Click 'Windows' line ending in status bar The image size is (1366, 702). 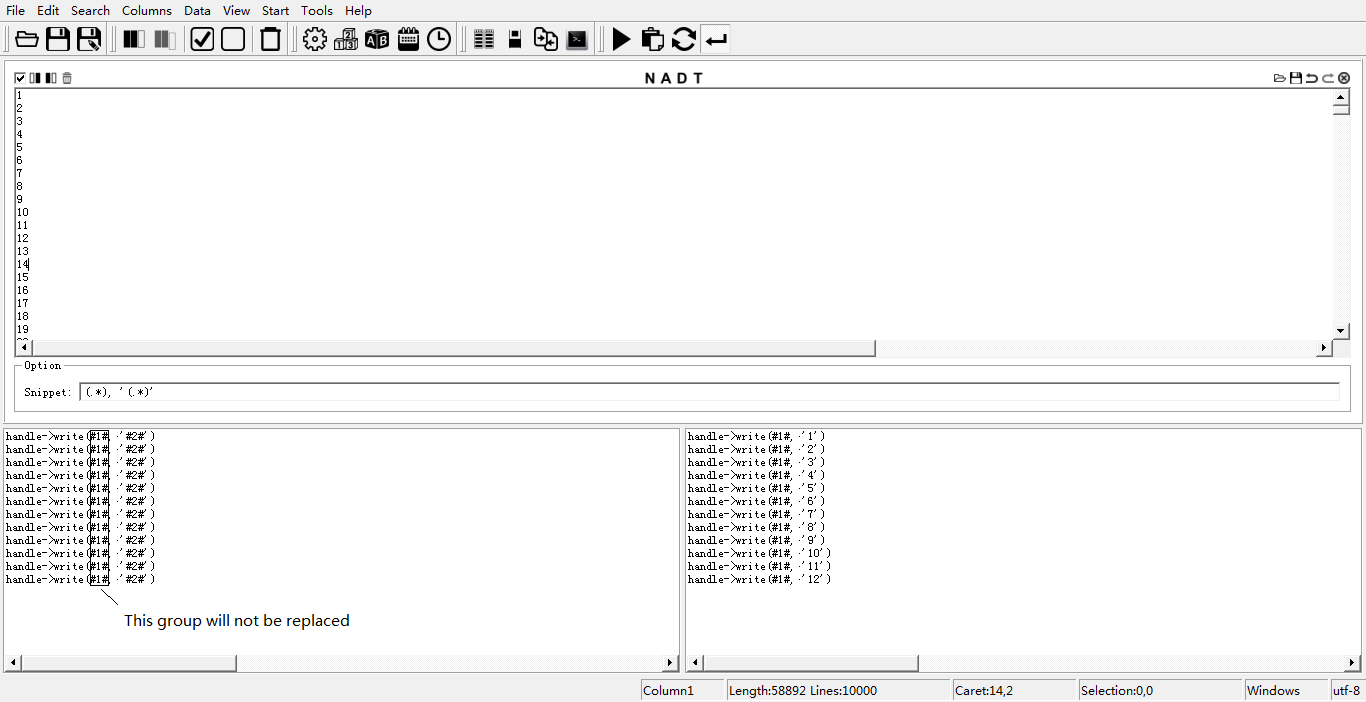tap(1273, 690)
